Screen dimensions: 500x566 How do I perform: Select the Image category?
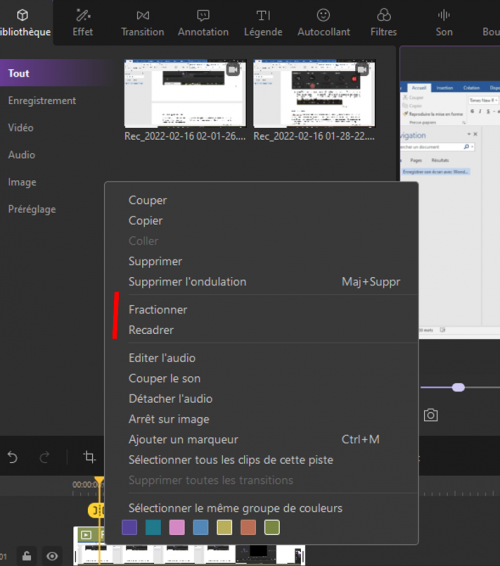22,182
